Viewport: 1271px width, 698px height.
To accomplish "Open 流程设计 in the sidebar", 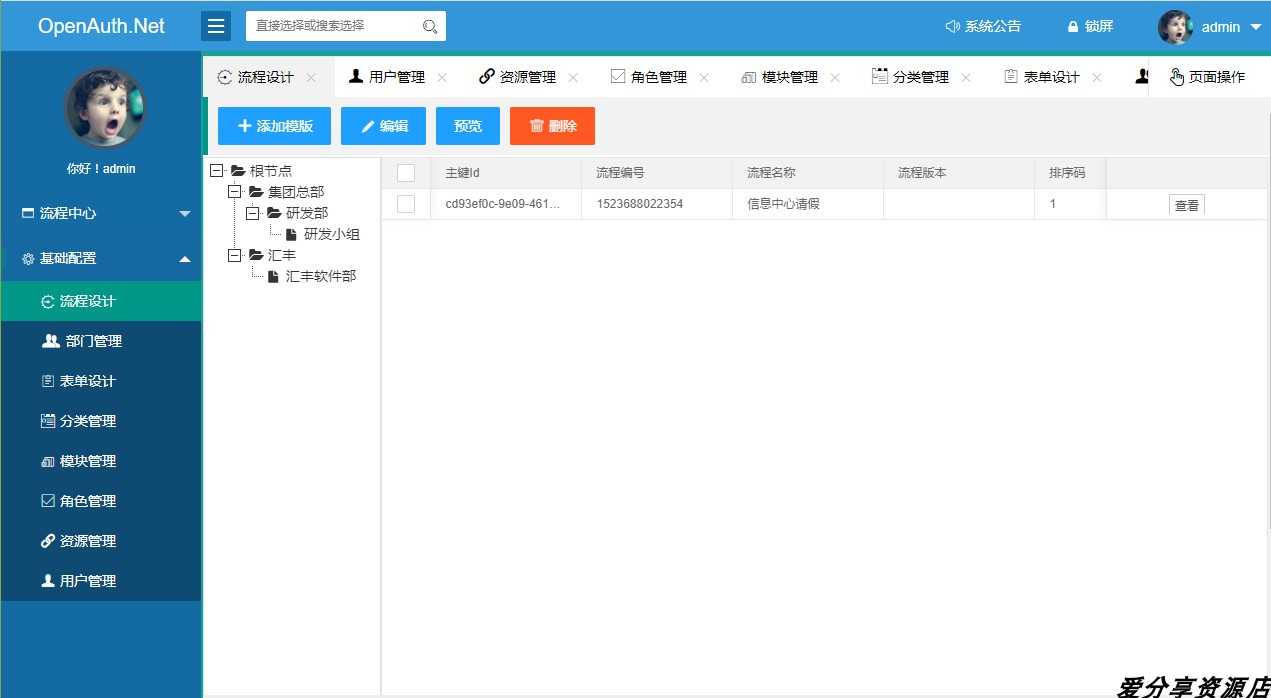I will coord(101,301).
